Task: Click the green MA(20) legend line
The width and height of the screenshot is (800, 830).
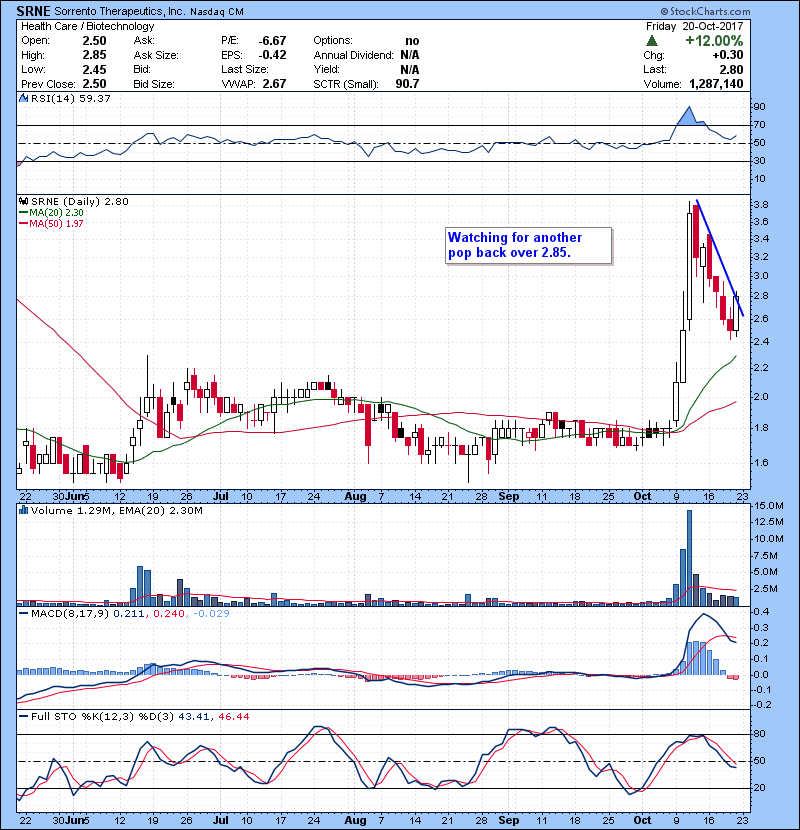Action: coord(24,213)
